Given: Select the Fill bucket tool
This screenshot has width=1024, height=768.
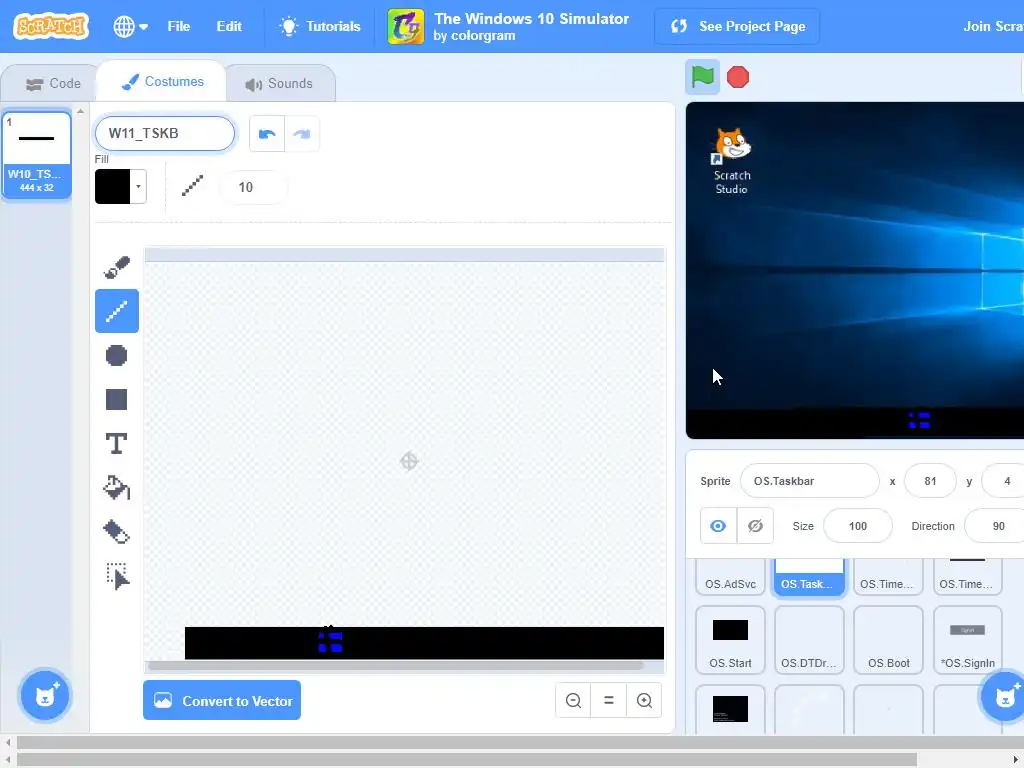Looking at the screenshot, I should (x=117, y=488).
